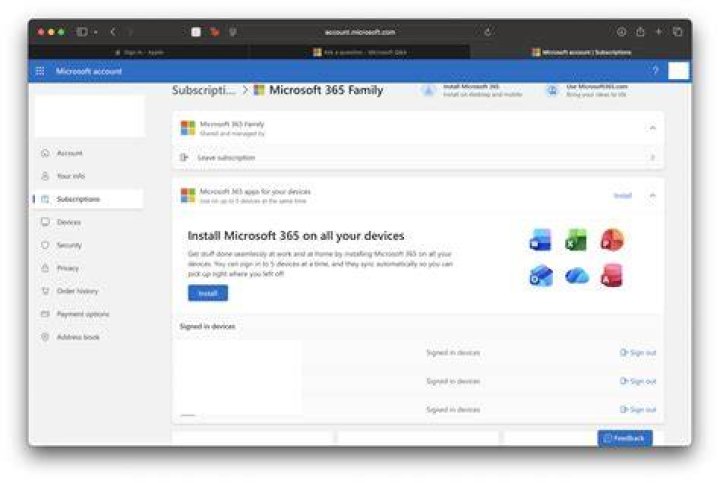Click the Outlook app icon
This screenshot has height=483, width=720.
(x=541, y=275)
